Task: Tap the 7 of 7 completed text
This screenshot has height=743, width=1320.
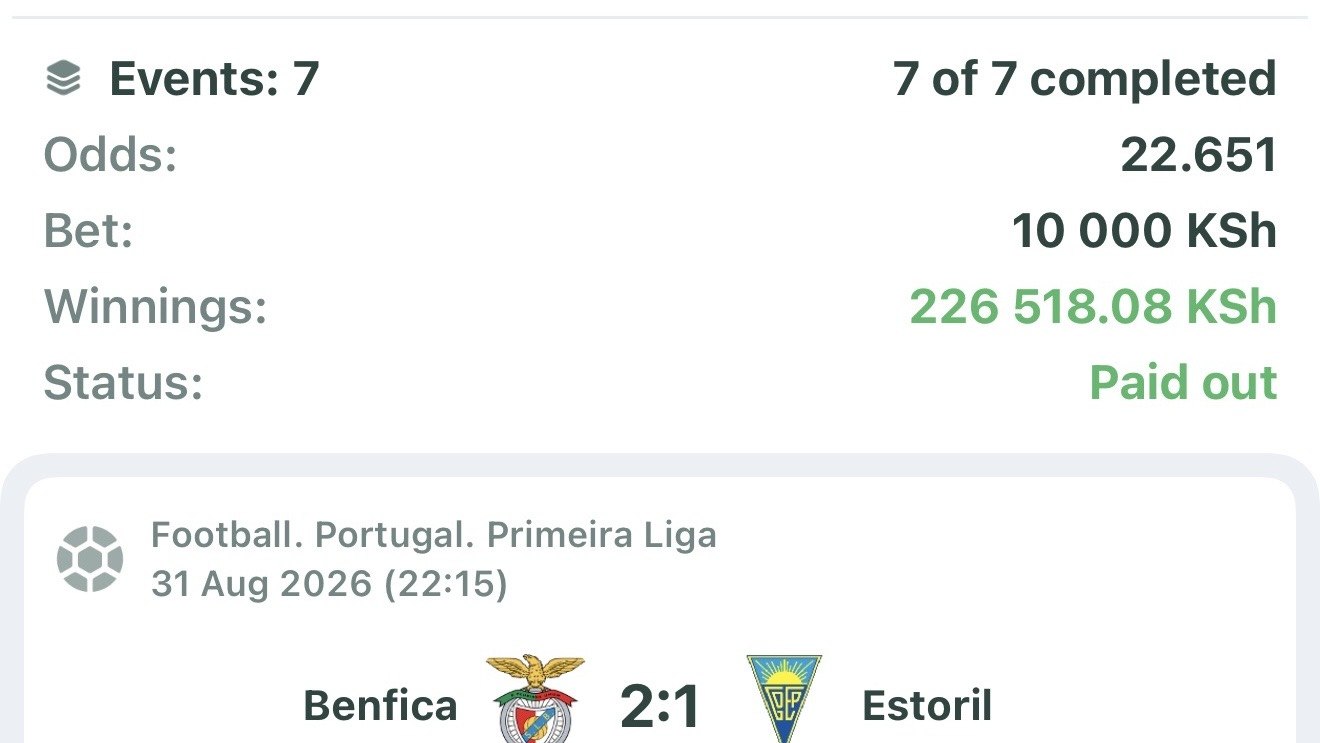Action: tap(1085, 79)
